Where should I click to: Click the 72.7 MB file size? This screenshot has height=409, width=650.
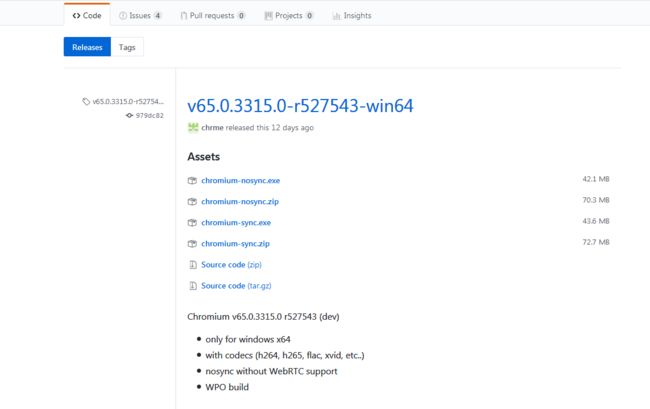pyautogui.click(x=596, y=242)
